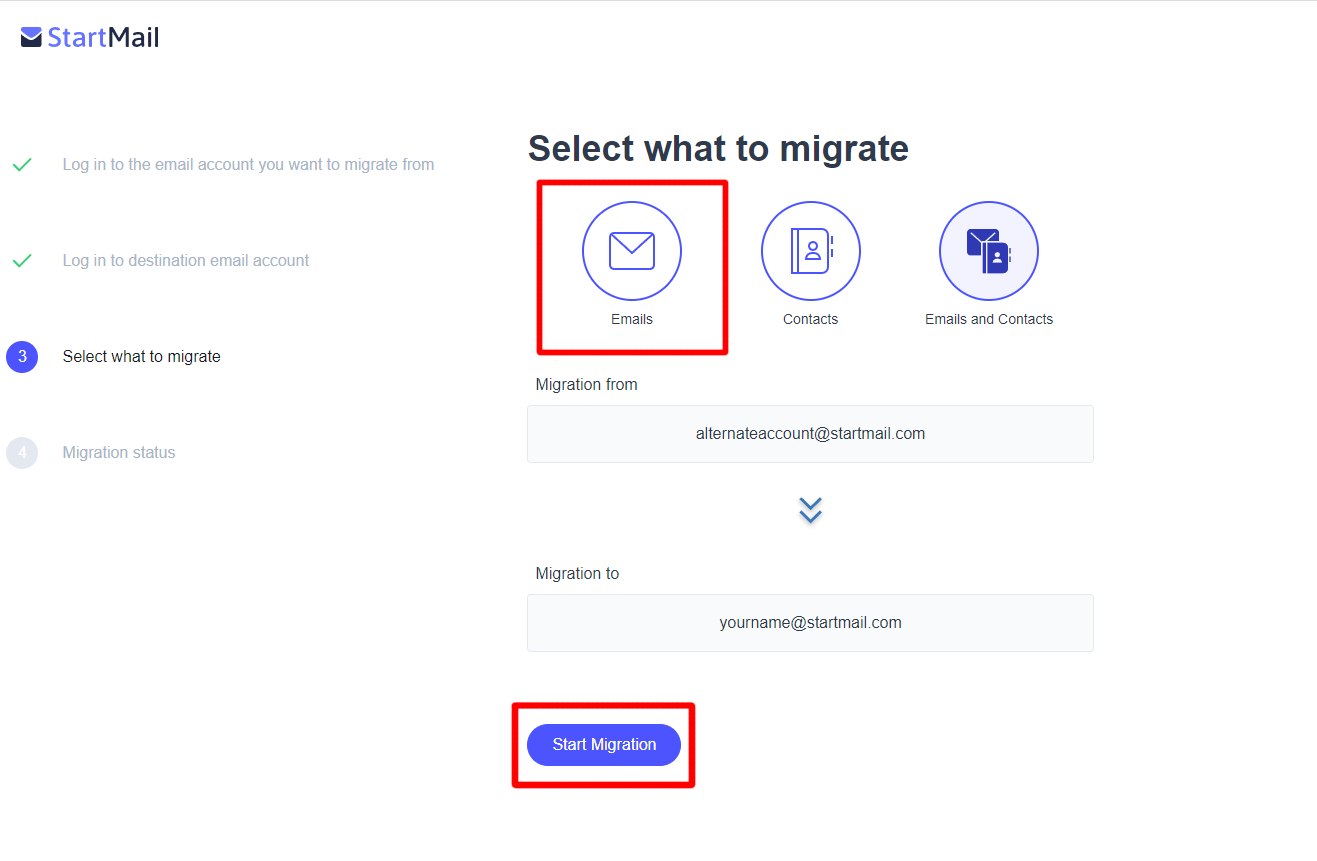
Task: Click the 'Emails' option label
Action: 631,319
